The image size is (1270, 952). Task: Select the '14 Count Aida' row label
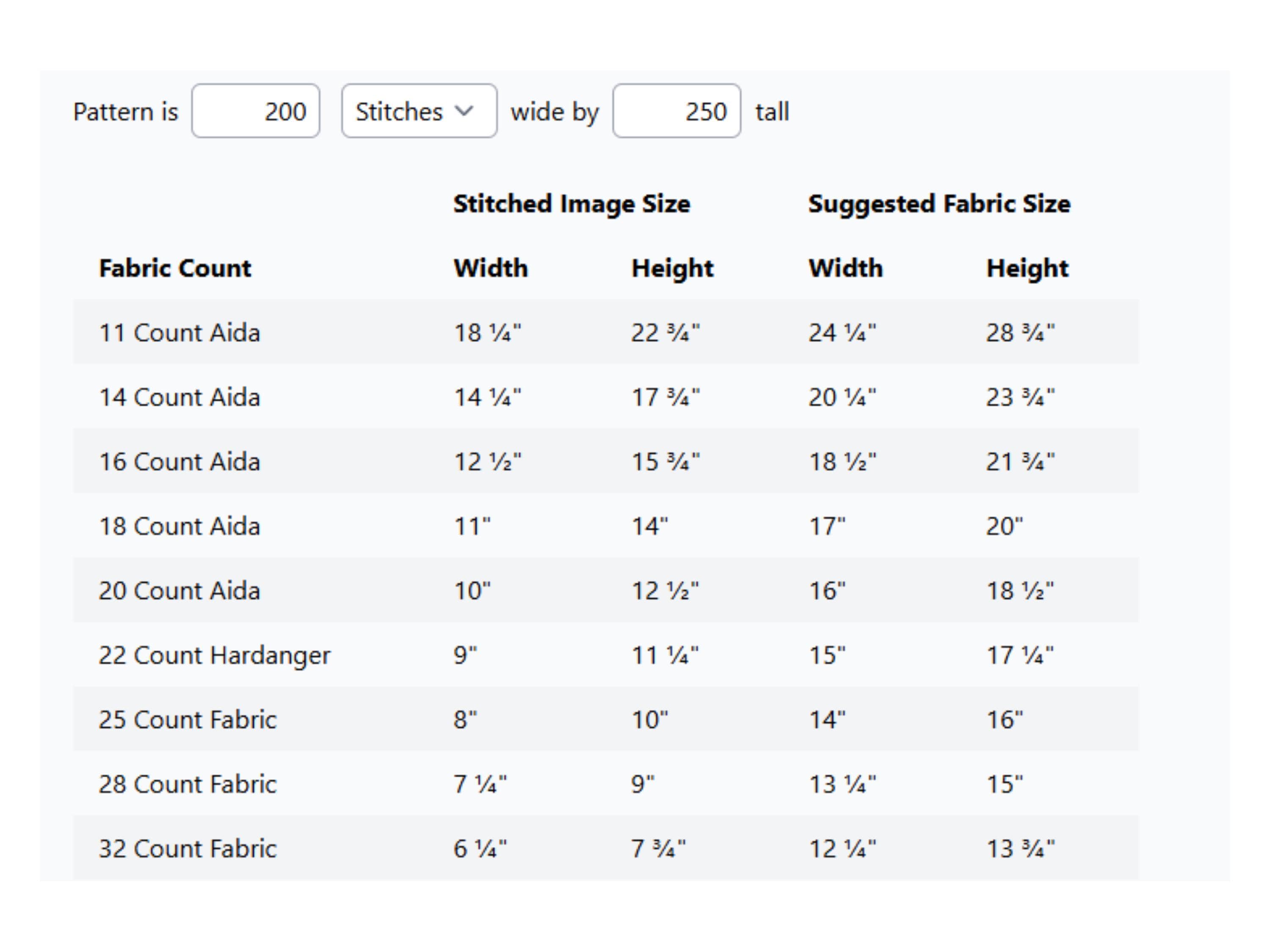179,397
